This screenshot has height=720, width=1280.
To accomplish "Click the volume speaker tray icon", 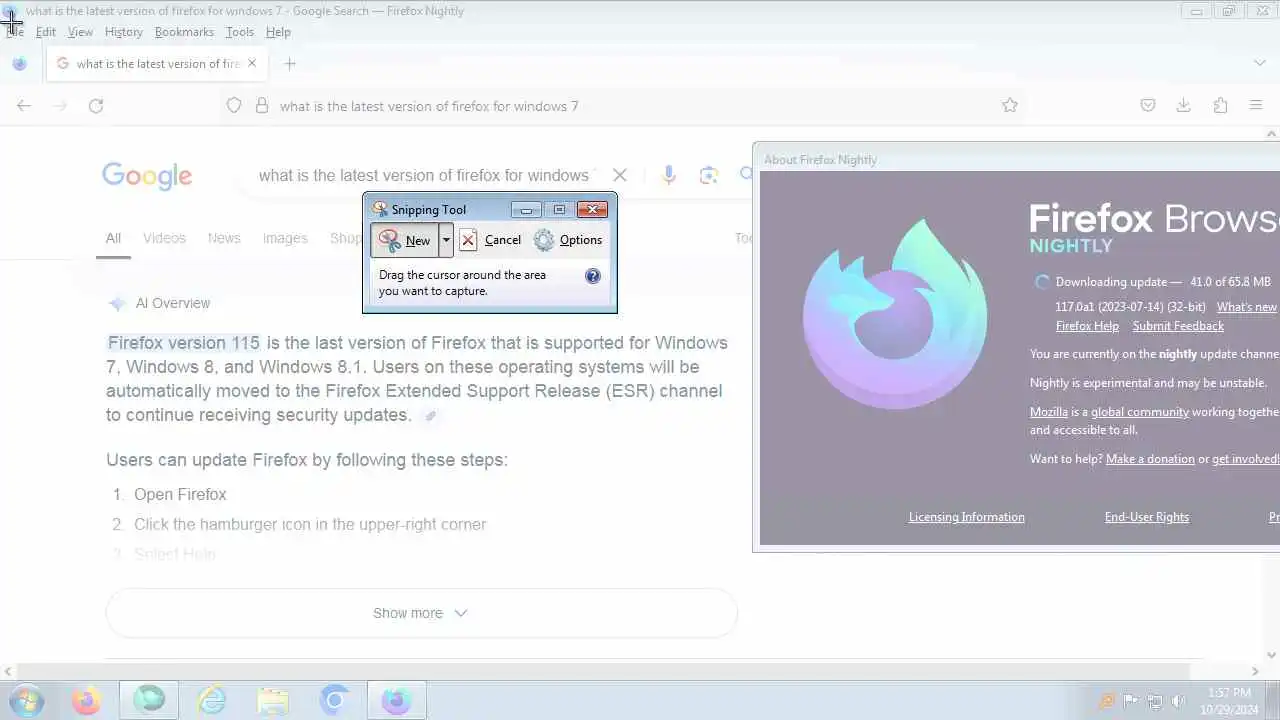I will 1178,701.
